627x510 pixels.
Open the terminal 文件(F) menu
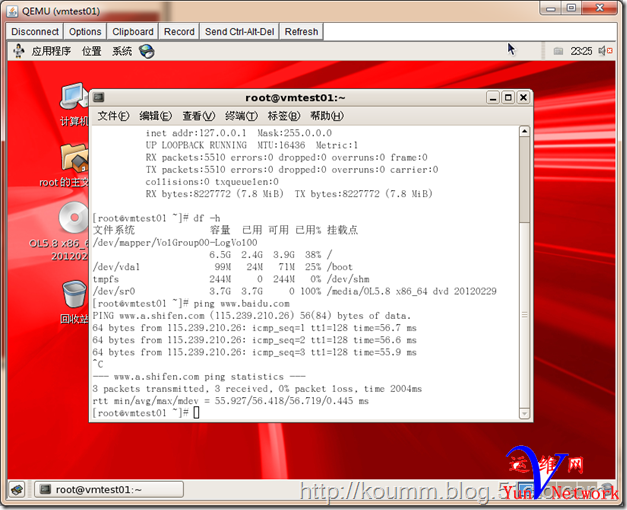(x=113, y=116)
